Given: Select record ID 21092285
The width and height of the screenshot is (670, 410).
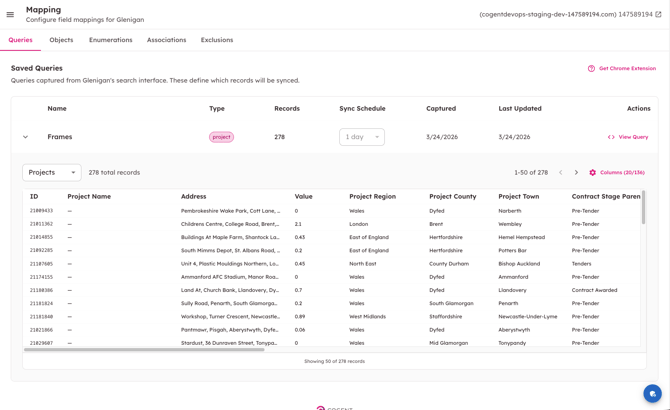Looking at the screenshot, I should pos(41,251).
